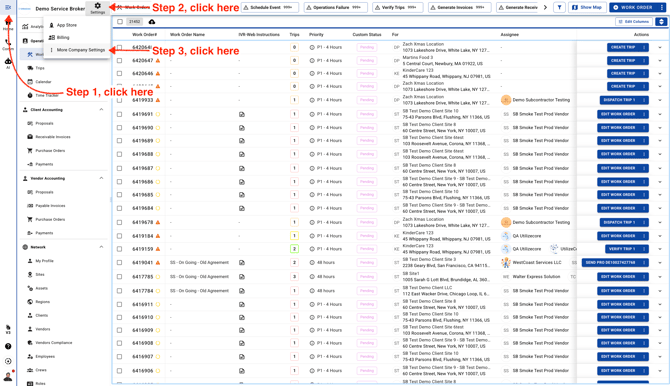
Task: Click work order number 6416911
Action: [142, 305]
